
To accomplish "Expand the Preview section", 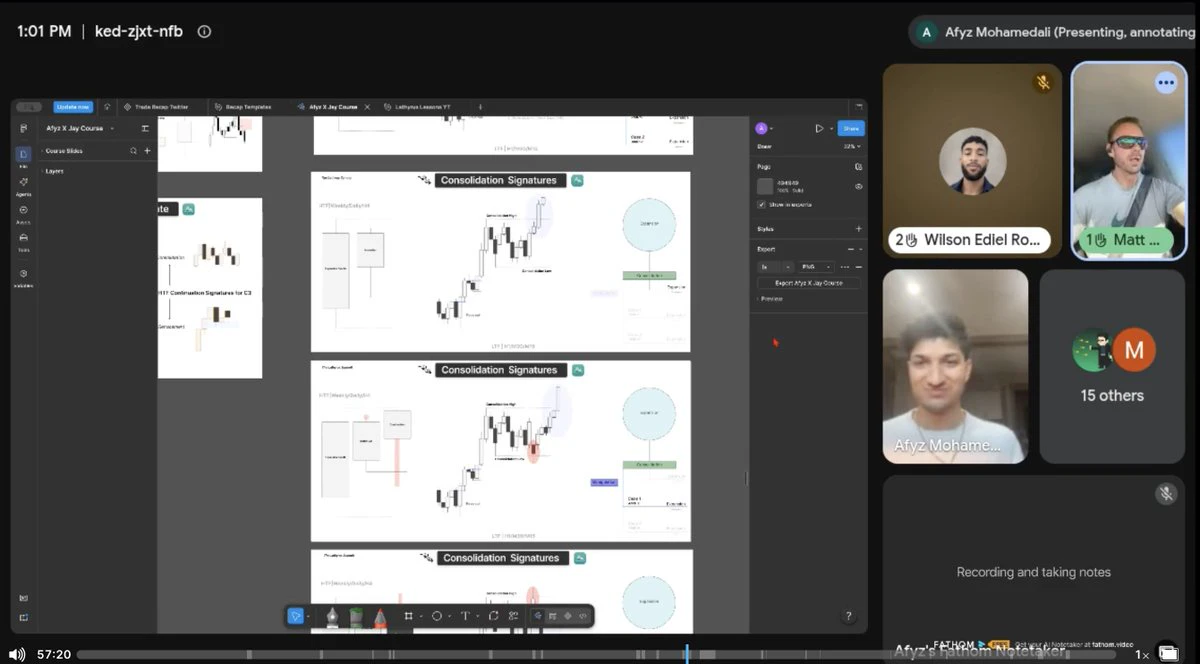I will click(770, 298).
